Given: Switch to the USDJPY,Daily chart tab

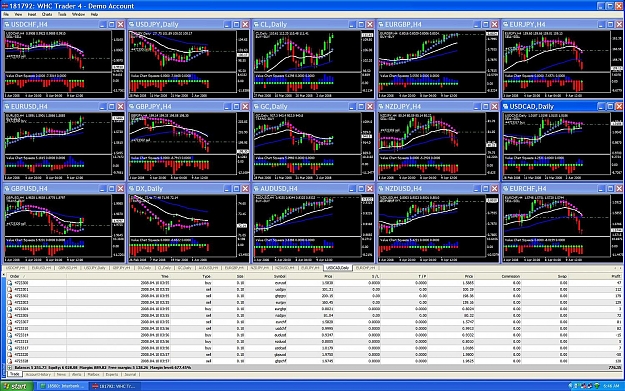Looking at the screenshot, I should 95,268.
